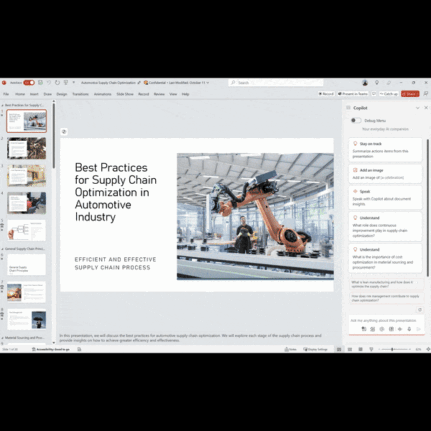Click the lightbulb icon in the title bar
The width and height of the screenshot is (431, 431).
377,82
